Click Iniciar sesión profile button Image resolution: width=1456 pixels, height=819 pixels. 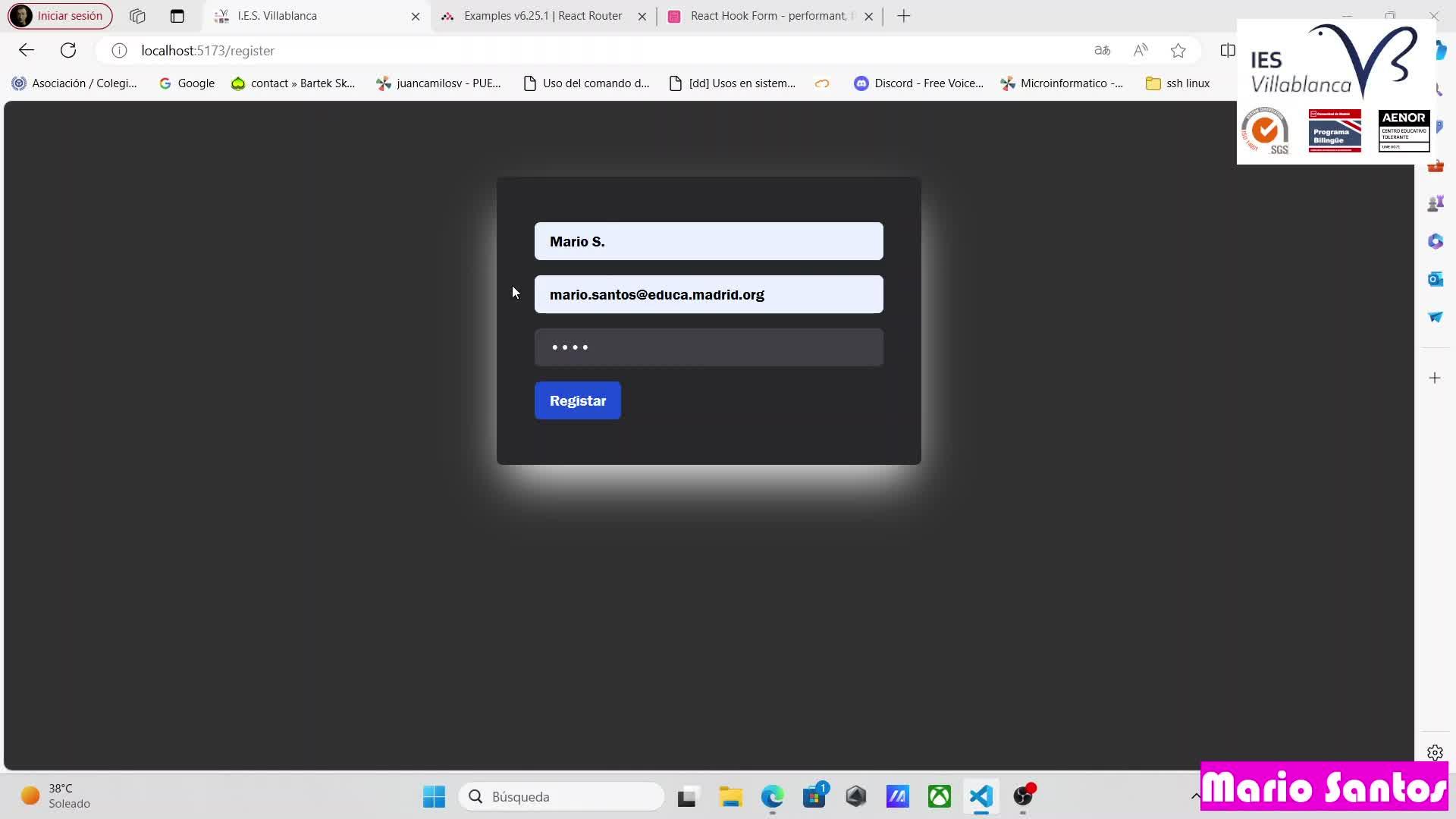point(60,16)
